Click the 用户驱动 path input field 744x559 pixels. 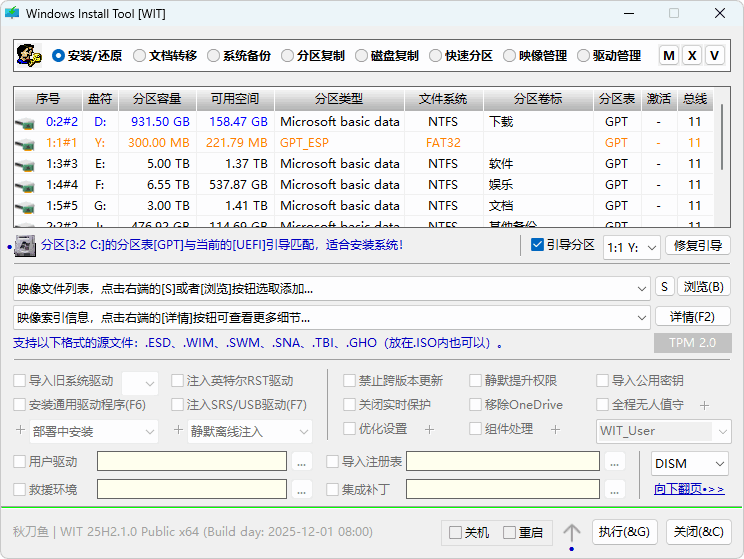pyautogui.click(x=192, y=461)
